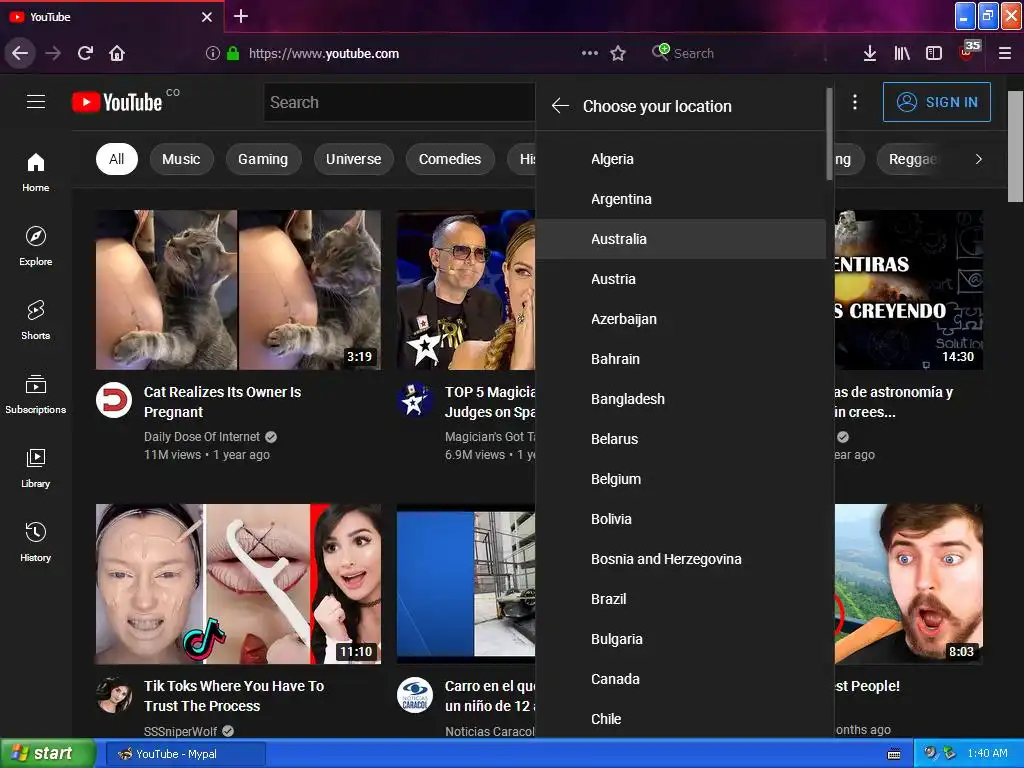The image size is (1024, 768).
Task: Choose Bosnia and Herzegovina as location
Action: click(680, 559)
